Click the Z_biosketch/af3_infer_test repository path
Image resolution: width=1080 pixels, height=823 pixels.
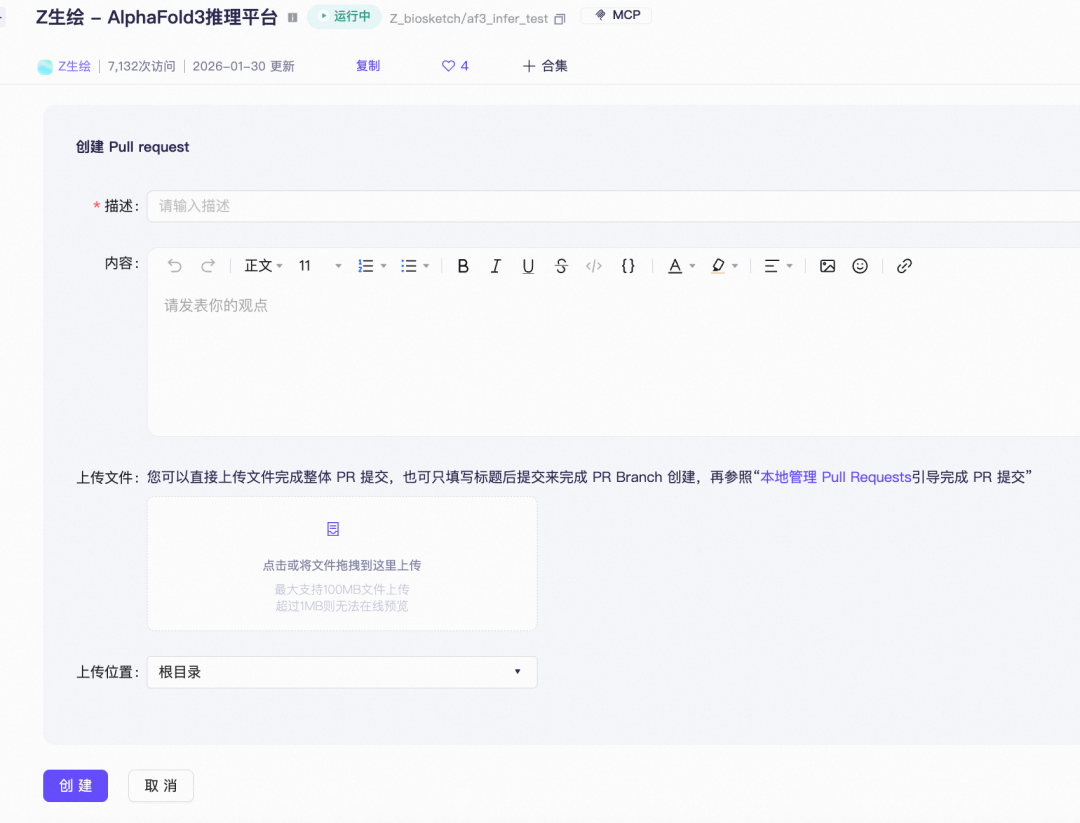tap(469, 19)
